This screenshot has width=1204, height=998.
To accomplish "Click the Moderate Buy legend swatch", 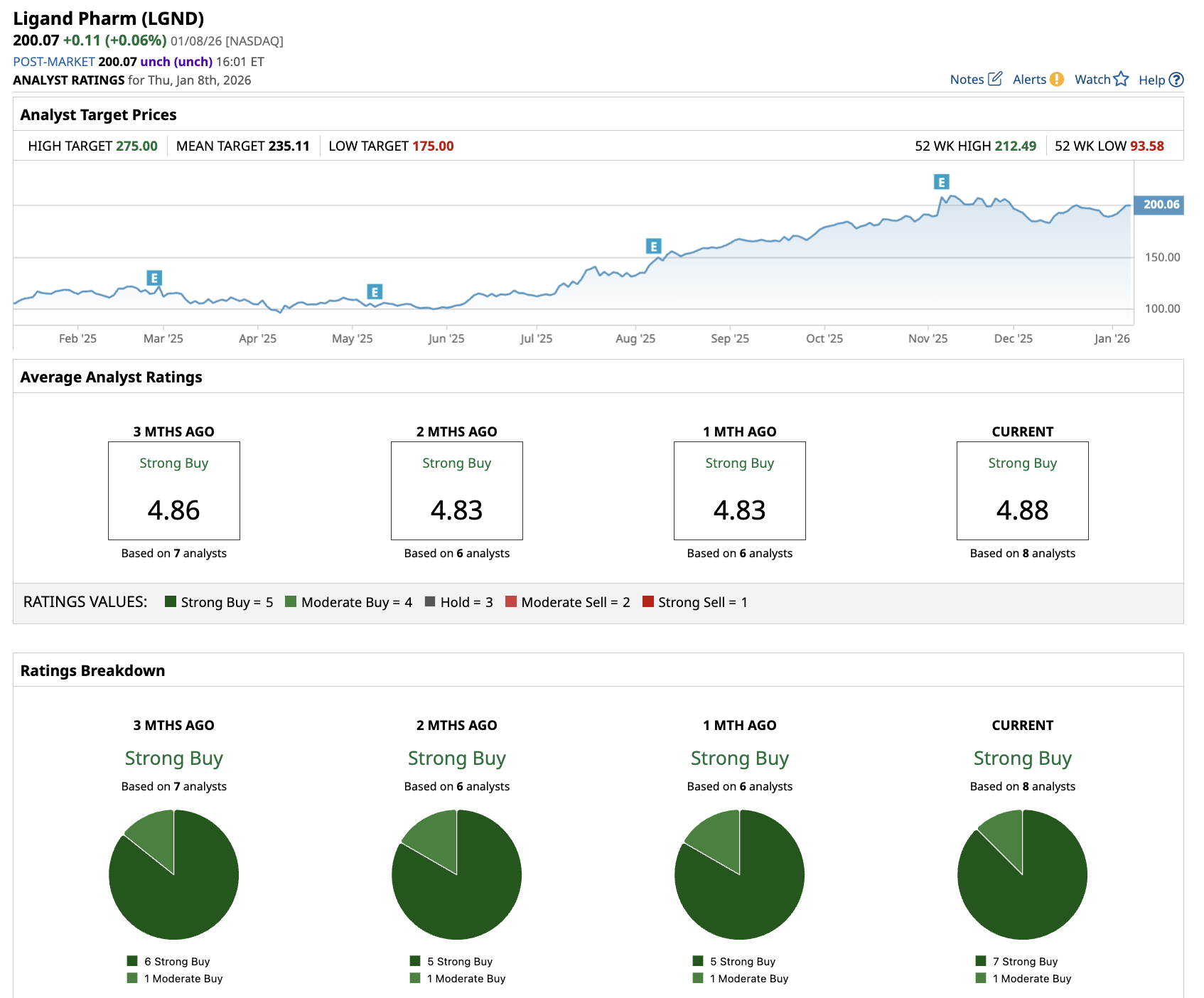I will pos(291,601).
